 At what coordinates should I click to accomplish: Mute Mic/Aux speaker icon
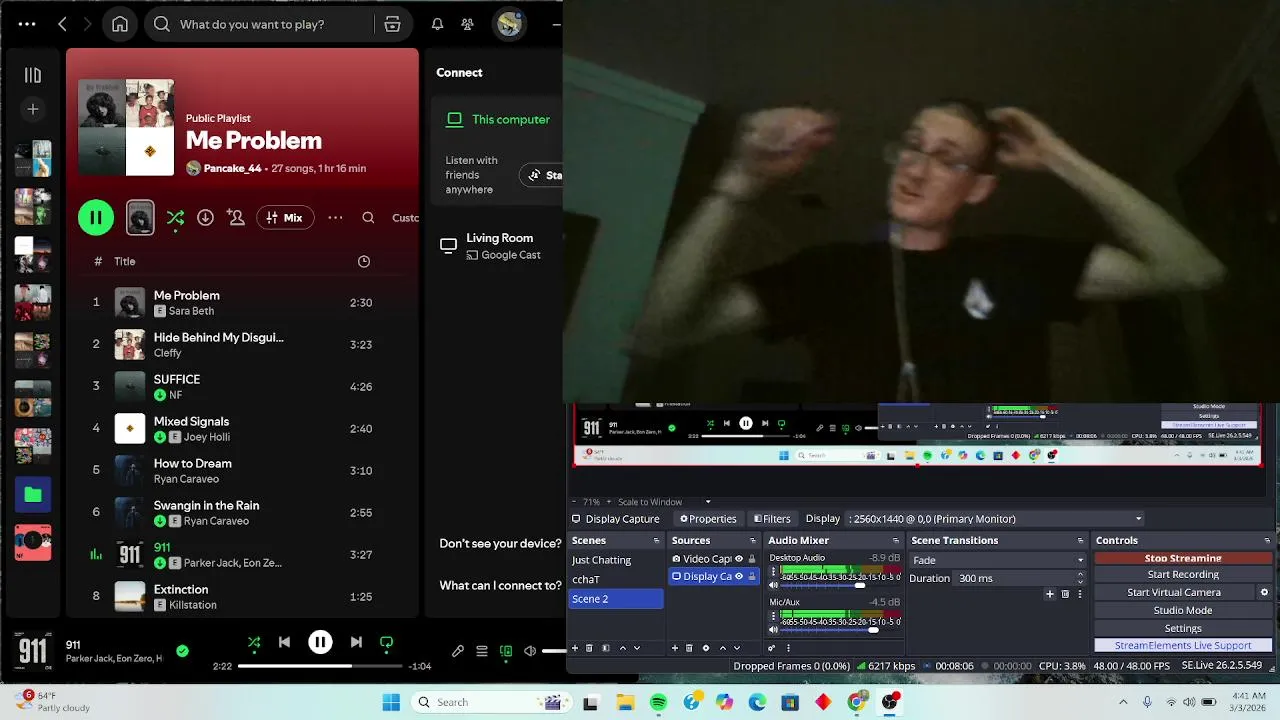click(x=773, y=630)
